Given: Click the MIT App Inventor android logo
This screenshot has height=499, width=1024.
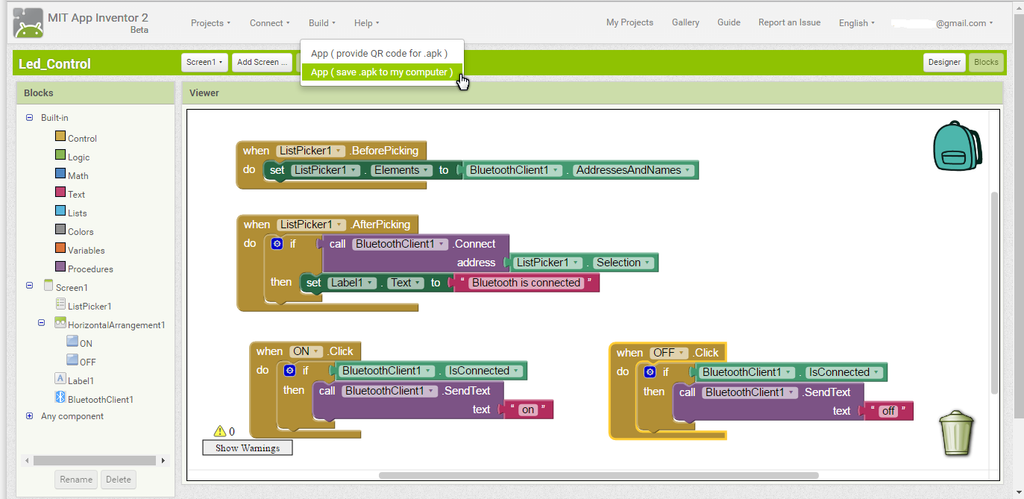Looking at the screenshot, I should (x=28, y=23).
